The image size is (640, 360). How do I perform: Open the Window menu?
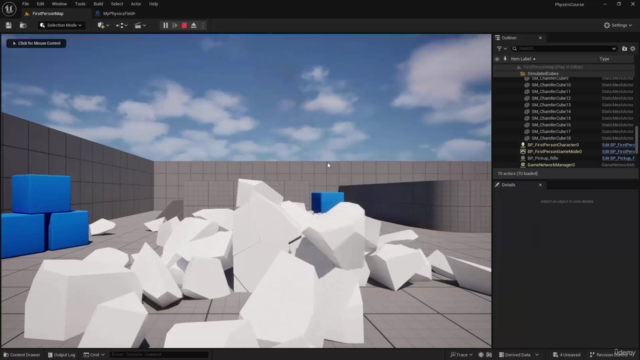pyautogui.click(x=59, y=4)
